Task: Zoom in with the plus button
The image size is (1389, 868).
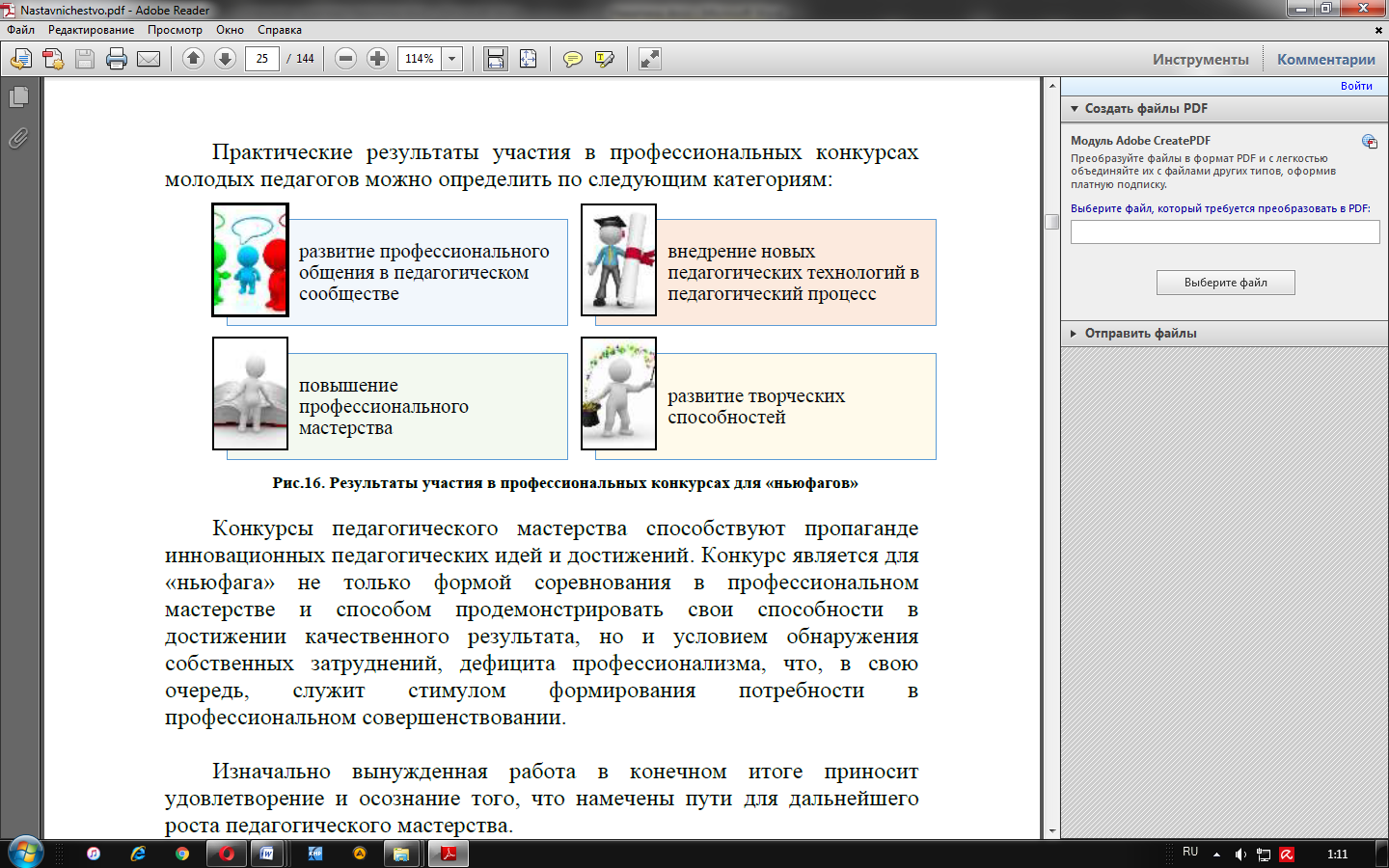Action: [377, 59]
